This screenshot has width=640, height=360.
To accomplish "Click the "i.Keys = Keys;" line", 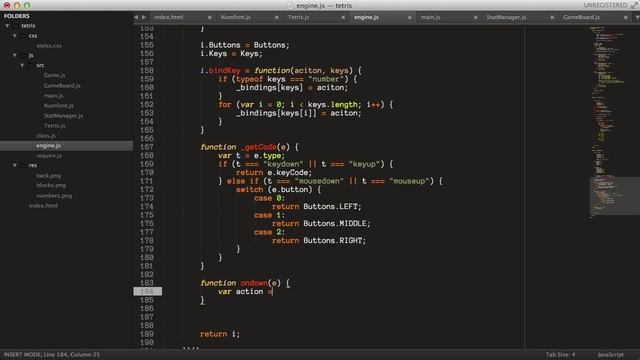I will coord(231,53).
